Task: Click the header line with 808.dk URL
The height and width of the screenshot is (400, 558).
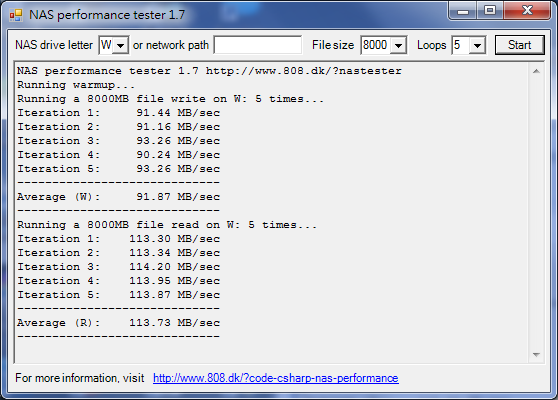Action: click(209, 71)
